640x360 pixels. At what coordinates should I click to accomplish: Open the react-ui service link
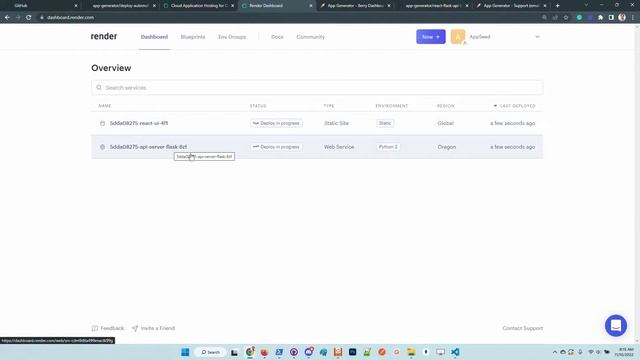(139, 123)
